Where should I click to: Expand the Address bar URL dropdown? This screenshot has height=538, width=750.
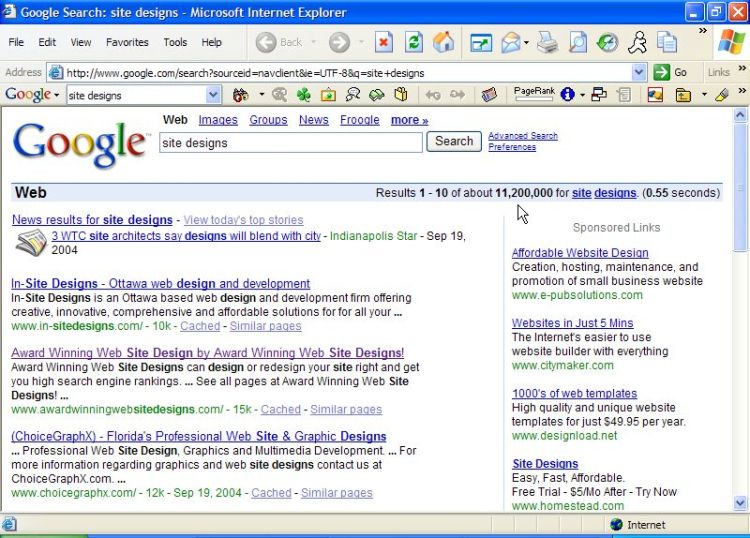pyautogui.click(x=639, y=73)
